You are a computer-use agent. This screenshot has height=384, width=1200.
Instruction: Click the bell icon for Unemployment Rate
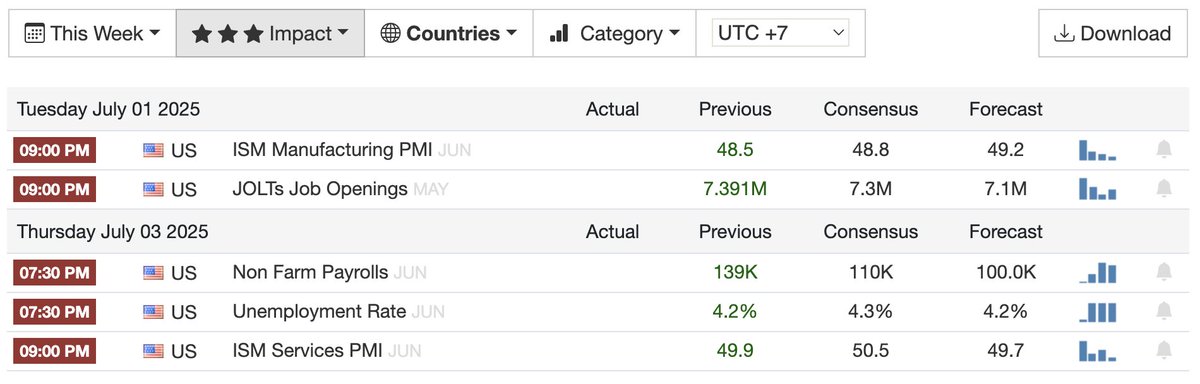click(1163, 312)
